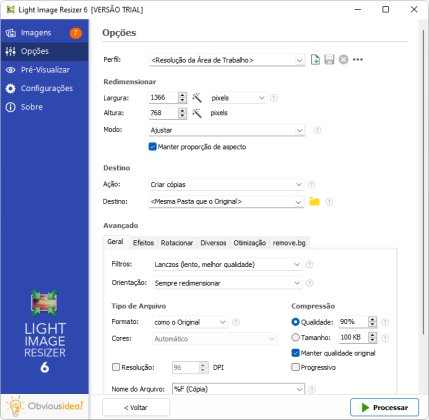Click the Light Image Resizer 6 logo
Image resolution: width=429 pixels, height=420 pixels.
click(x=44, y=331)
